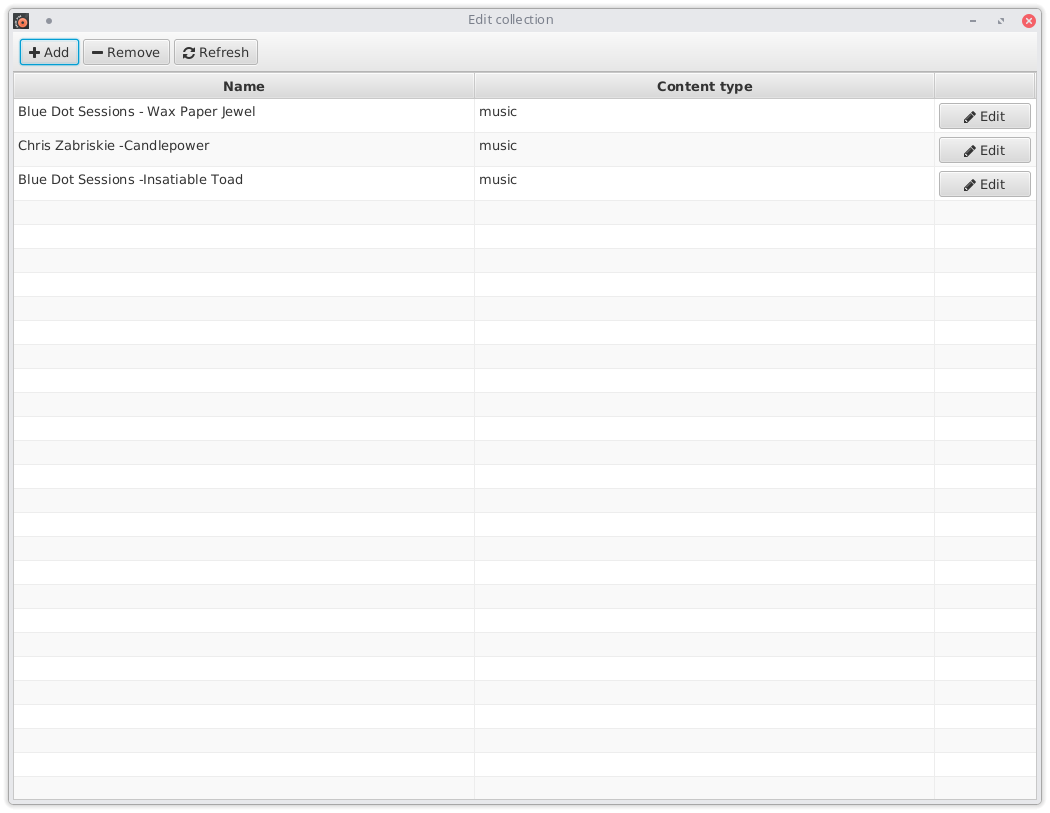1050x813 pixels.
Task: Refresh the collection list
Action: point(216,52)
